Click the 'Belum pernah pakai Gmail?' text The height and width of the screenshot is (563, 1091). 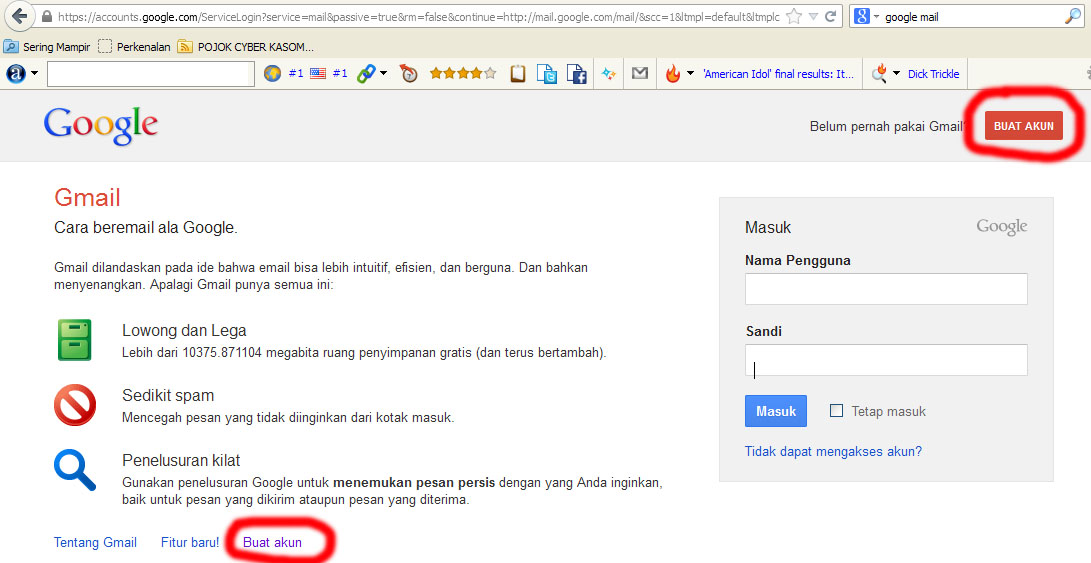(x=887, y=126)
